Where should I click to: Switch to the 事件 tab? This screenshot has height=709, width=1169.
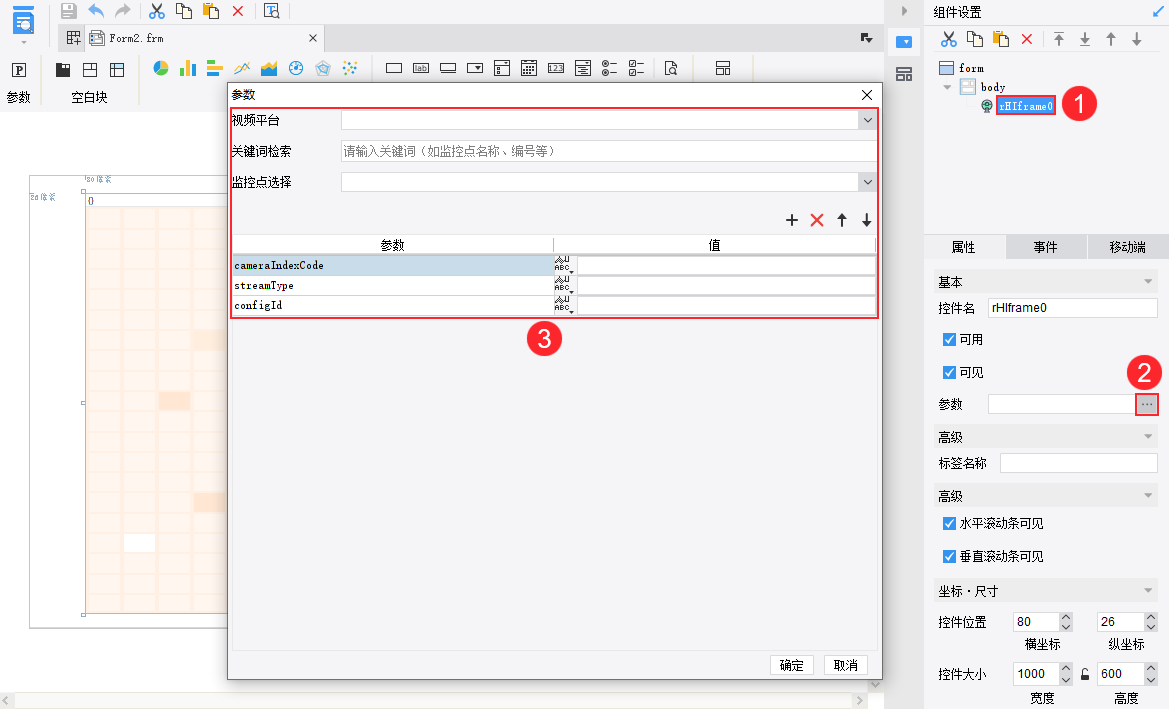1045,248
